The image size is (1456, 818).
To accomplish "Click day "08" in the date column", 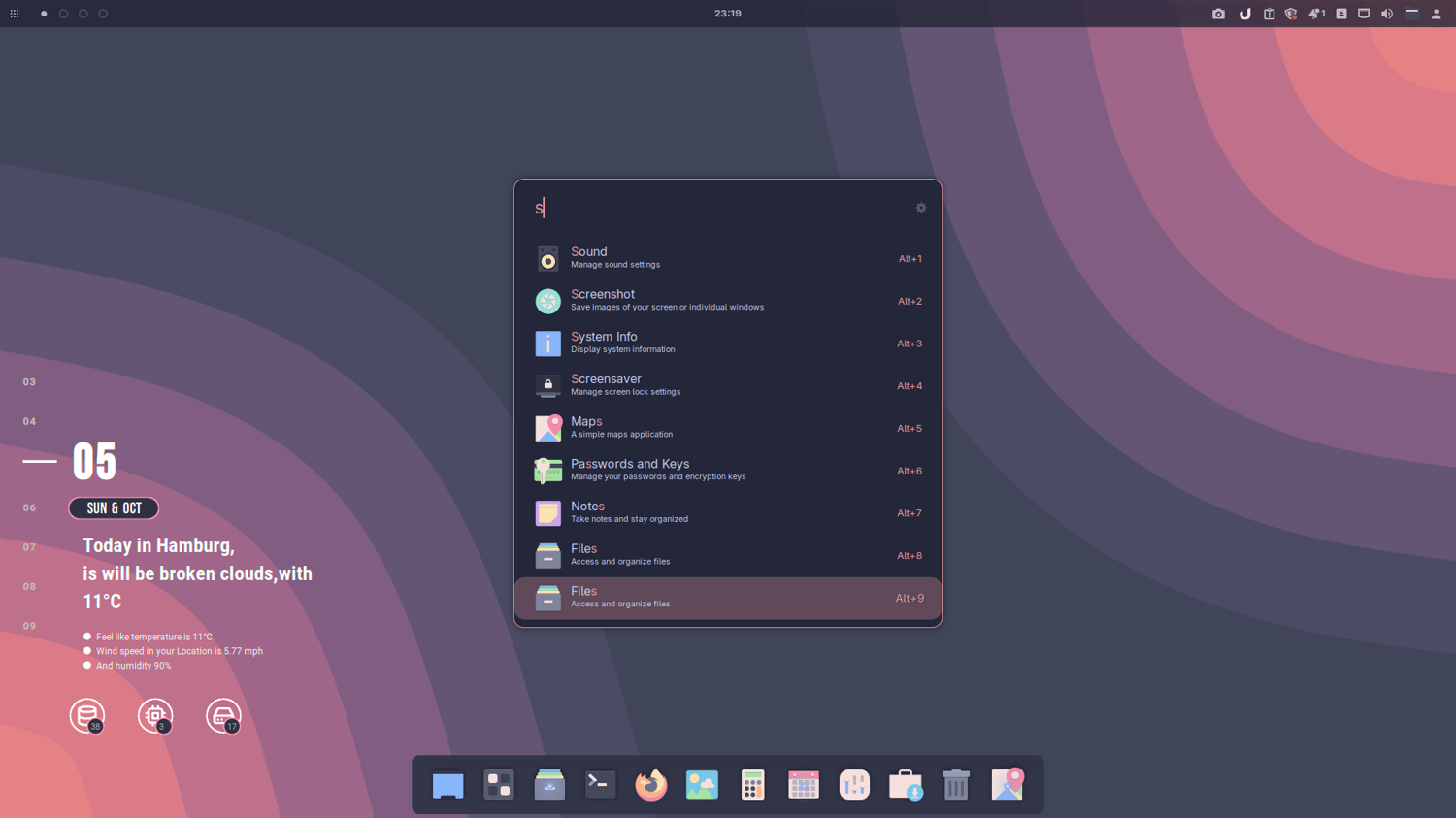I will tap(29, 586).
